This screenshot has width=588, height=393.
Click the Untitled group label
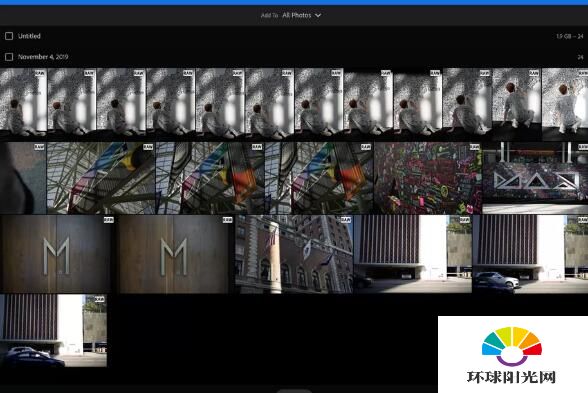[x=29, y=36]
